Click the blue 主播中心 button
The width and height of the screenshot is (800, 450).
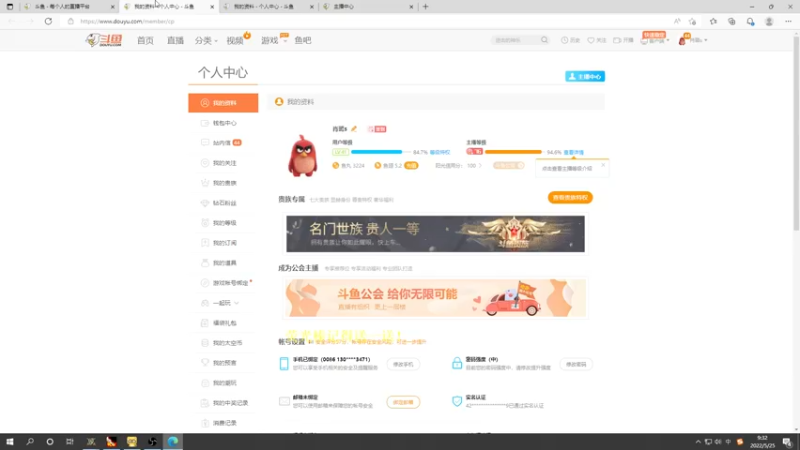(585, 77)
